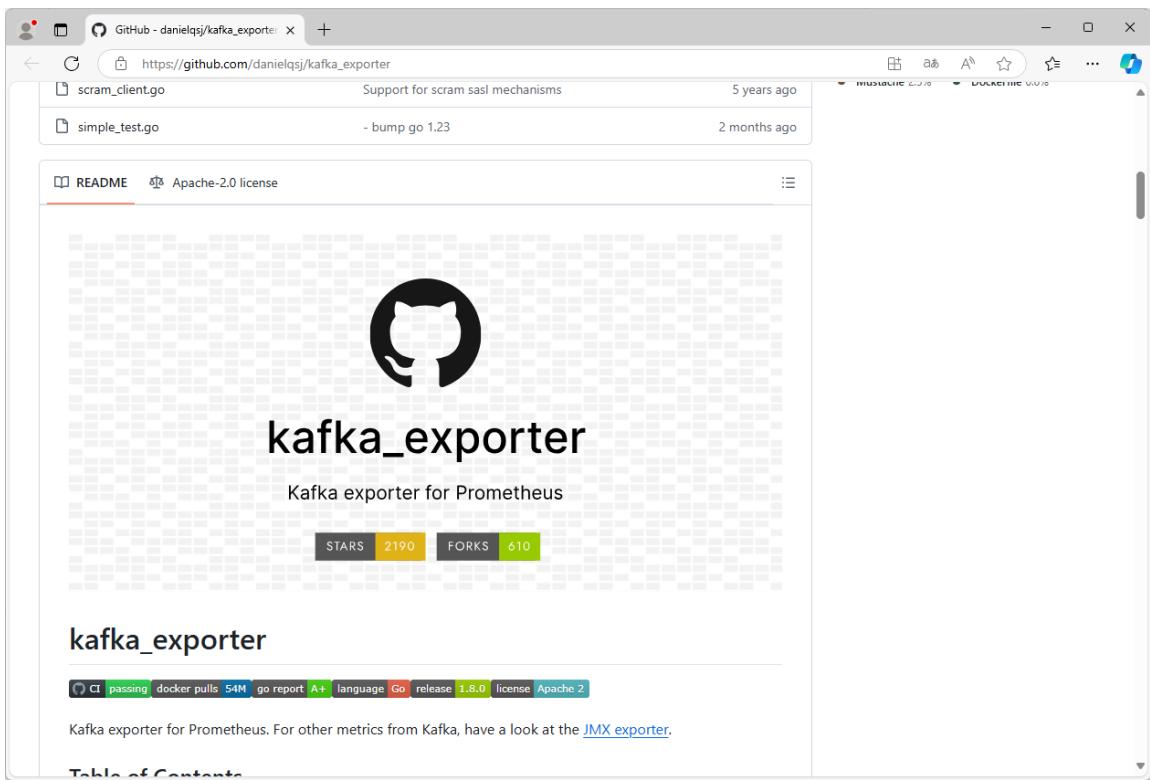Click the CI passing badge
Screen dimensions: 1150x780
tap(110, 688)
